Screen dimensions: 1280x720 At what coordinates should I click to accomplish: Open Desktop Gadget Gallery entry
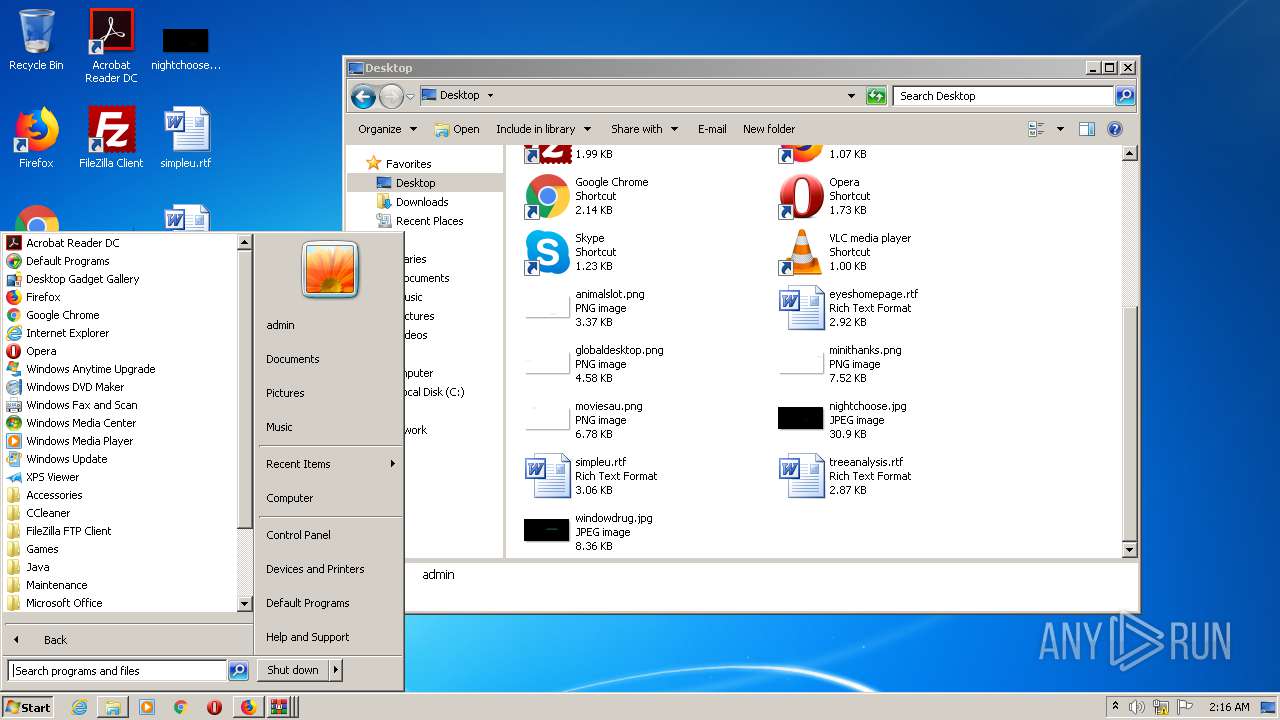coord(82,279)
